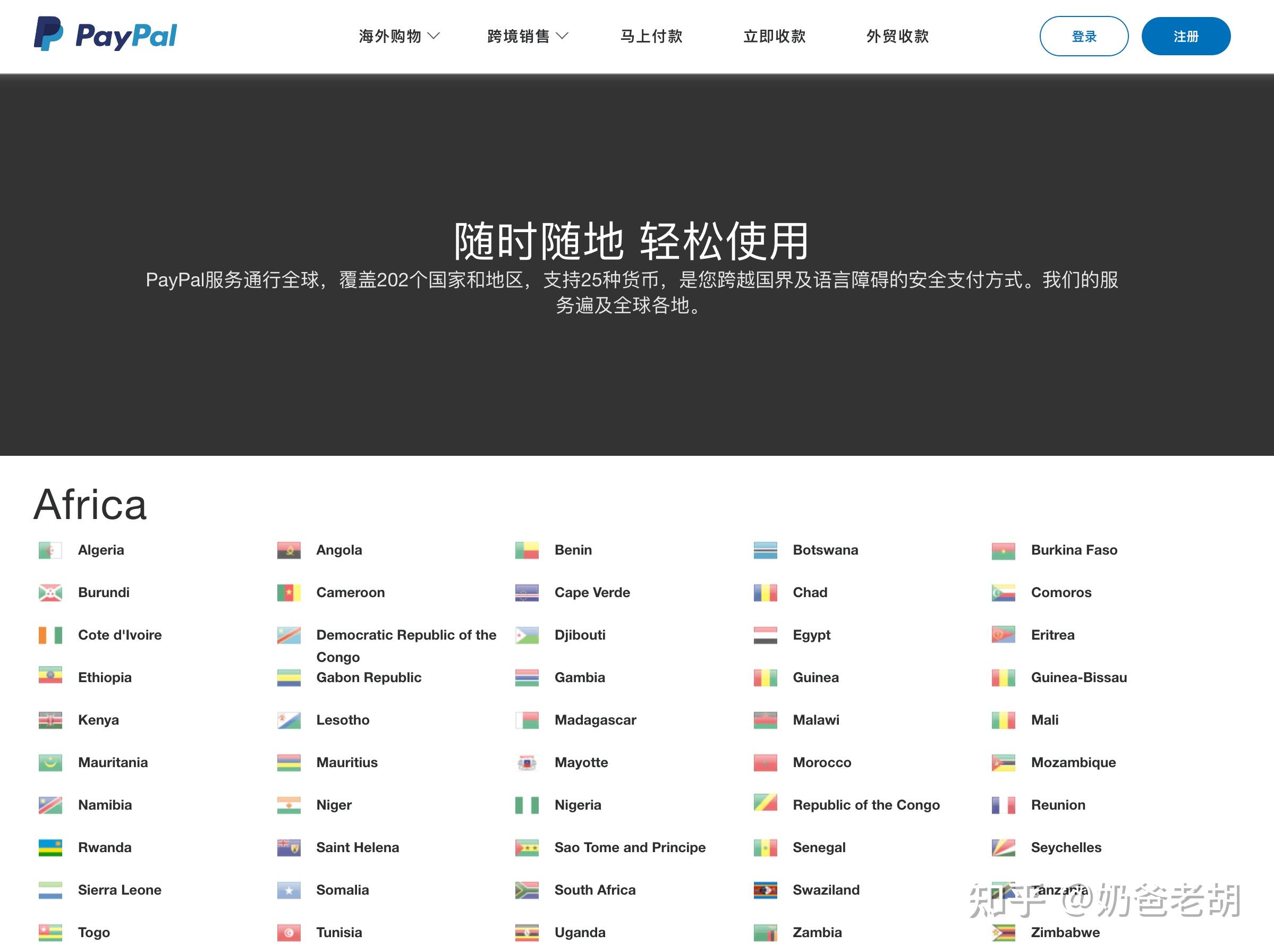The image size is (1274, 952).
Task: Select the Ghana-colored Senegal flag icon
Action: pos(765,847)
